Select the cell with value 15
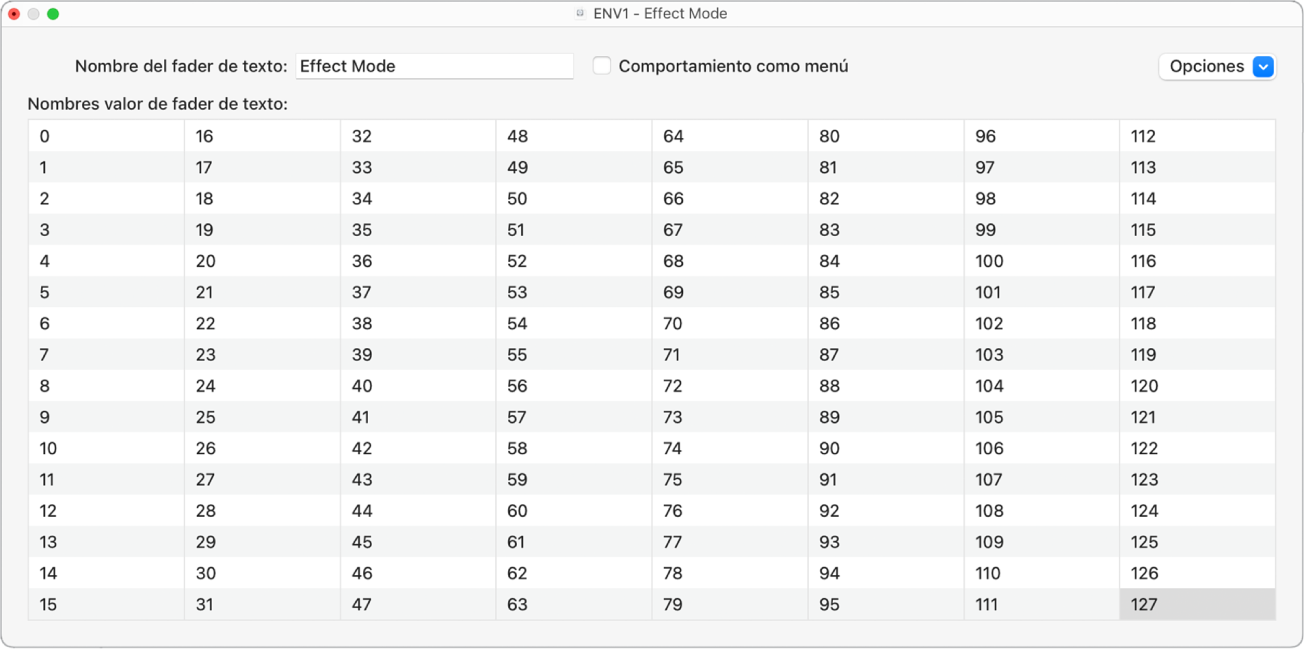The height and width of the screenshot is (649, 1306). [106, 604]
